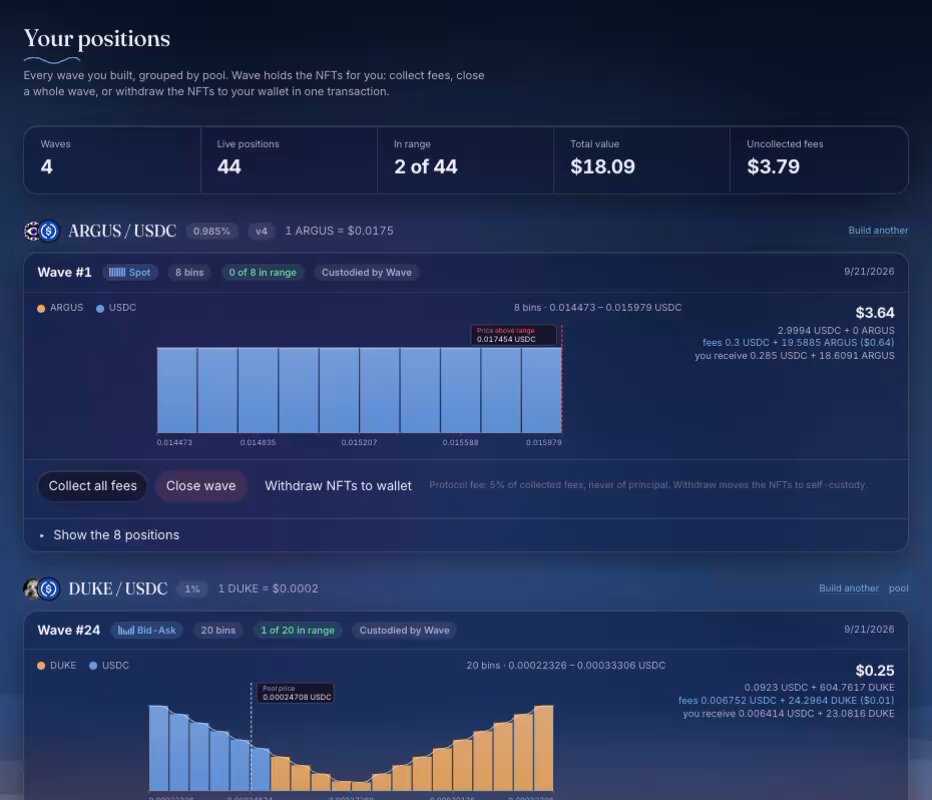Click the 0.015207 axis label on the chart

pos(359,443)
